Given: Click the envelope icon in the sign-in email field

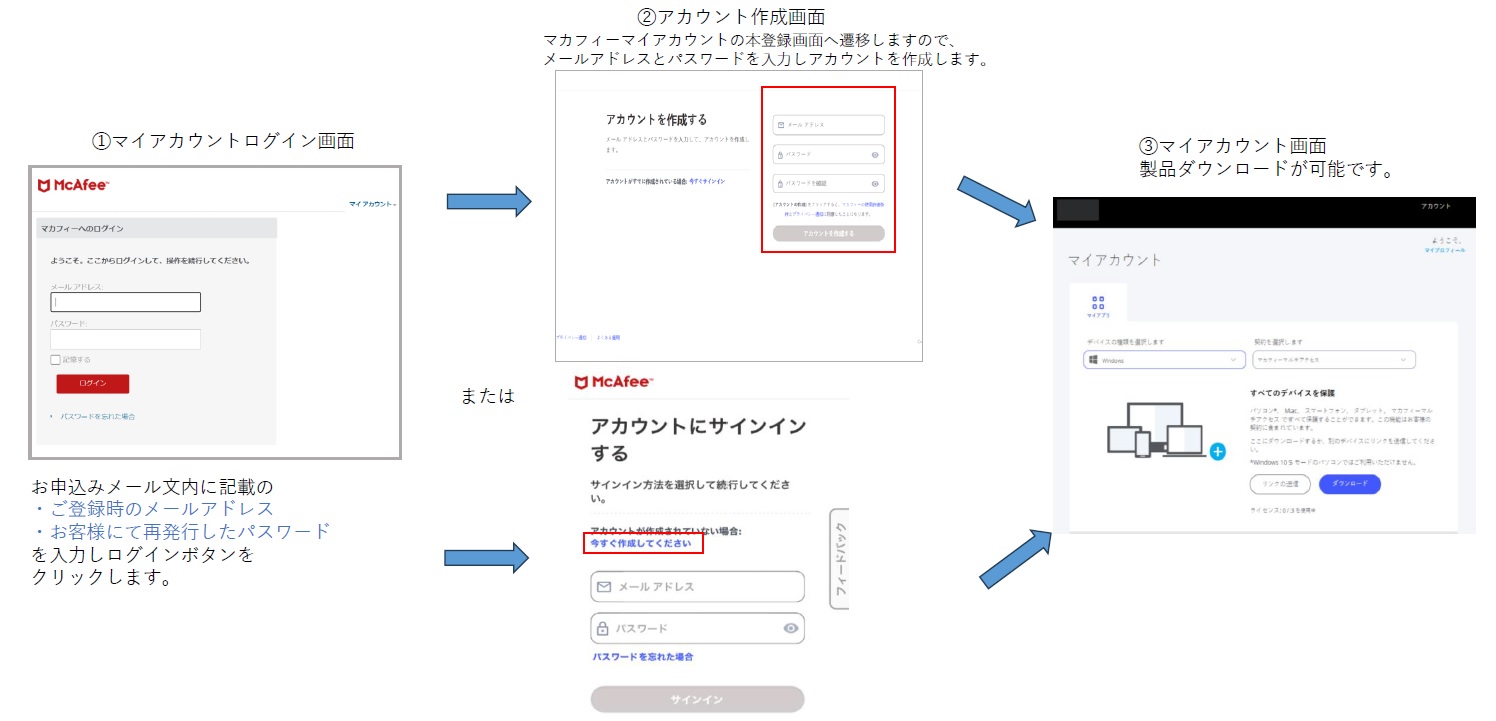Looking at the screenshot, I should (603, 587).
